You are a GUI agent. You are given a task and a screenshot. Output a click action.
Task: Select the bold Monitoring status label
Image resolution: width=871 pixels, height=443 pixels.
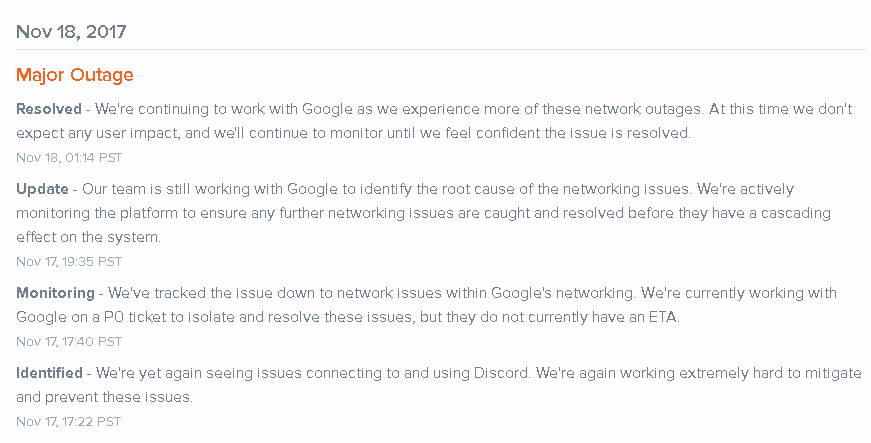(x=55, y=293)
